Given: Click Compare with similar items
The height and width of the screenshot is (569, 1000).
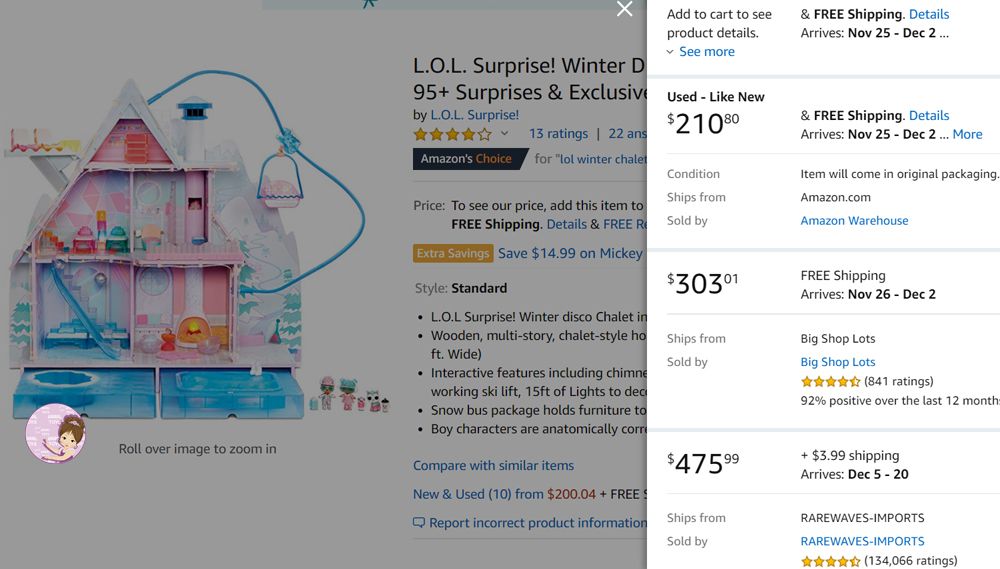Looking at the screenshot, I should pyautogui.click(x=493, y=466).
